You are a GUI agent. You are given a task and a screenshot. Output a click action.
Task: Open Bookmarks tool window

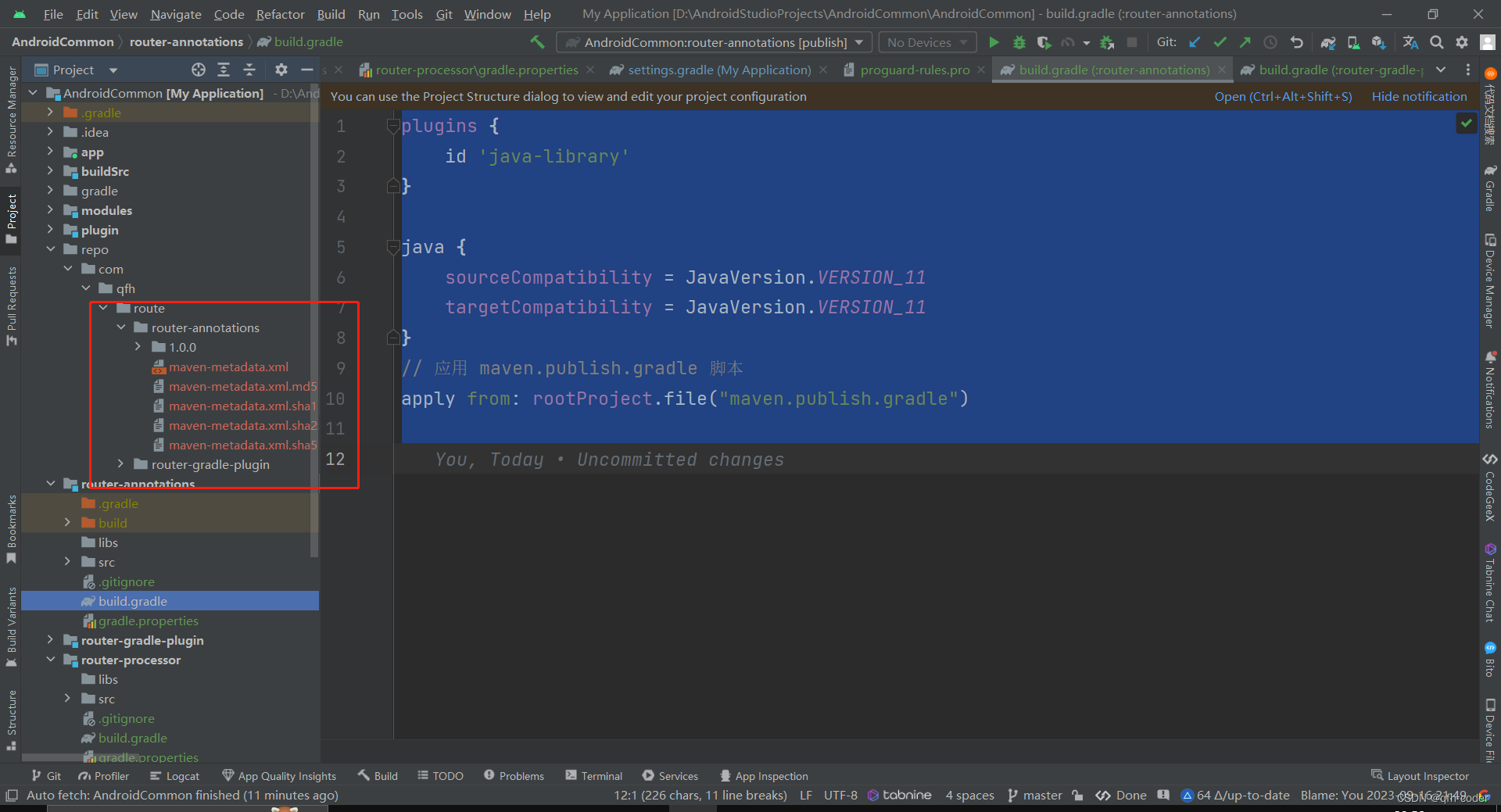click(x=11, y=528)
